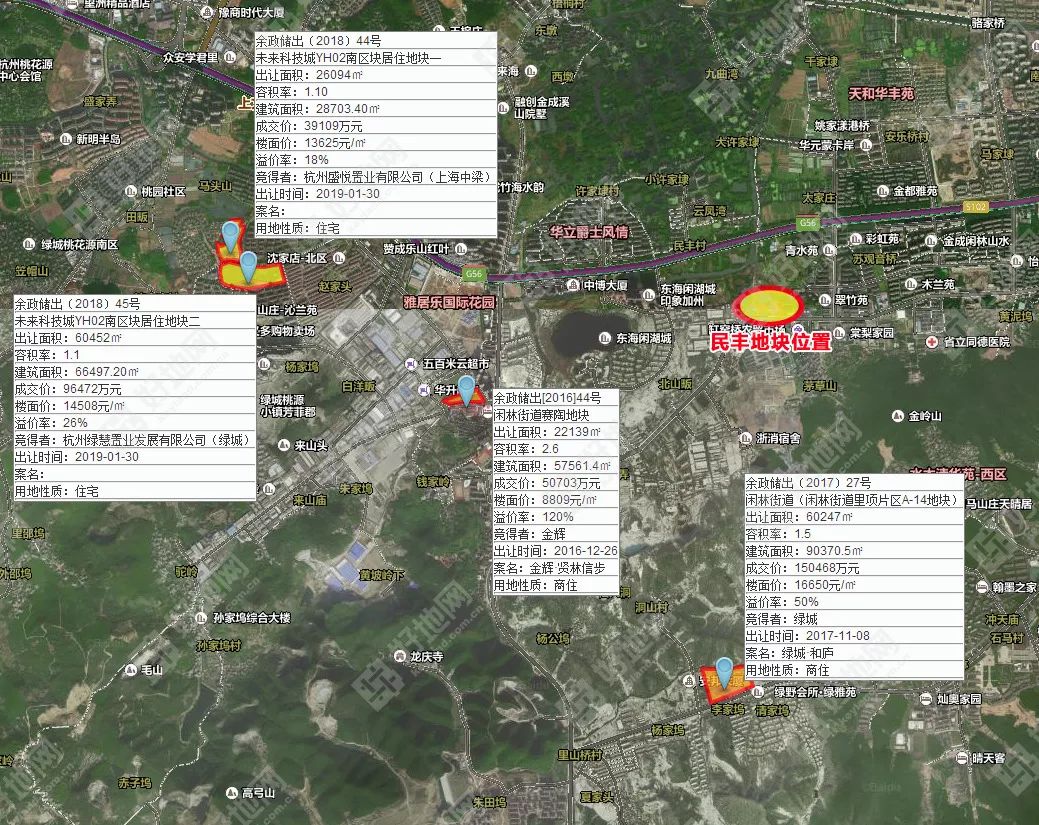Click the red label 雅居乐国际花园

tap(449, 302)
